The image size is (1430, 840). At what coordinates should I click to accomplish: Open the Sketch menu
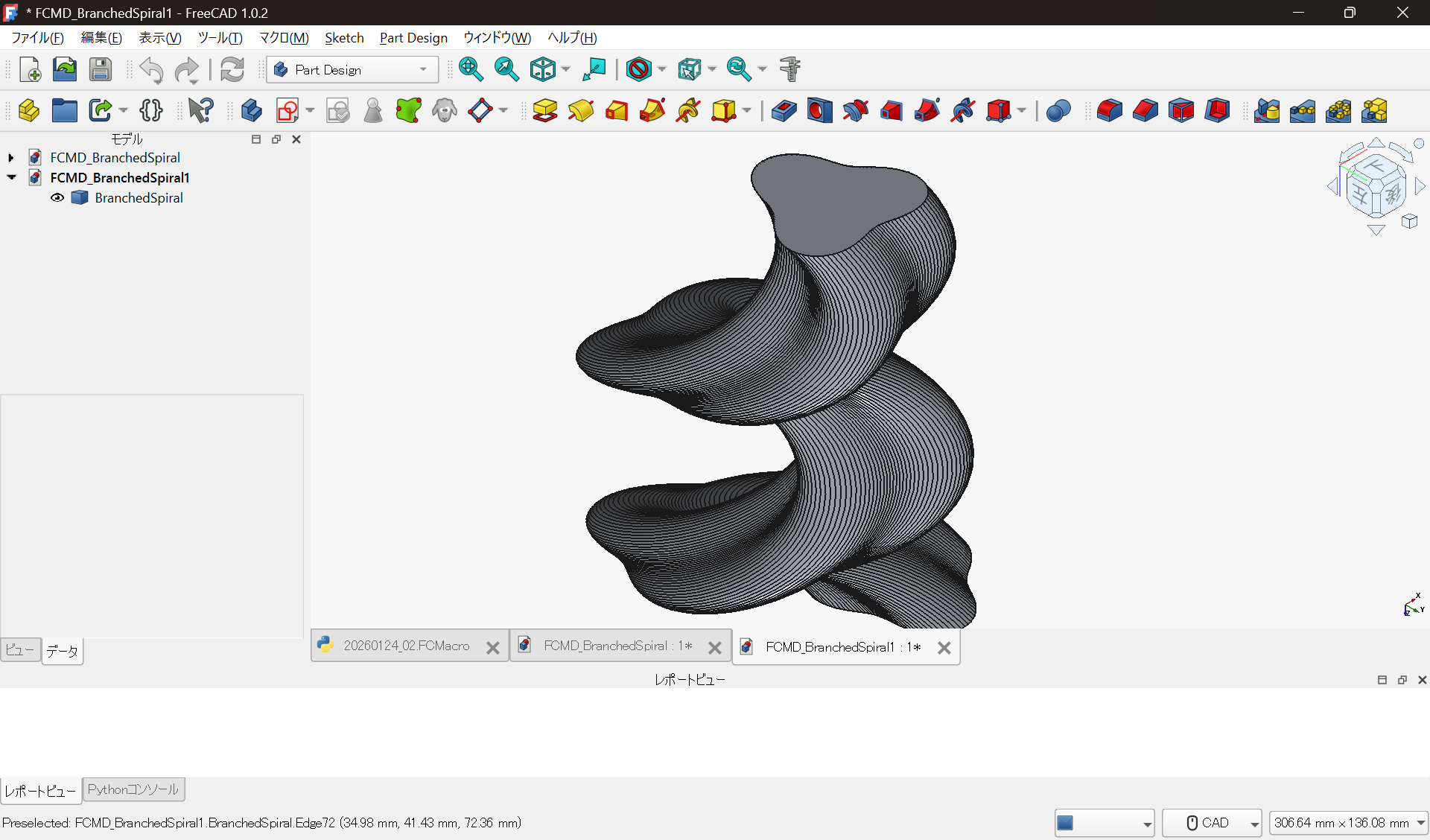coord(344,38)
